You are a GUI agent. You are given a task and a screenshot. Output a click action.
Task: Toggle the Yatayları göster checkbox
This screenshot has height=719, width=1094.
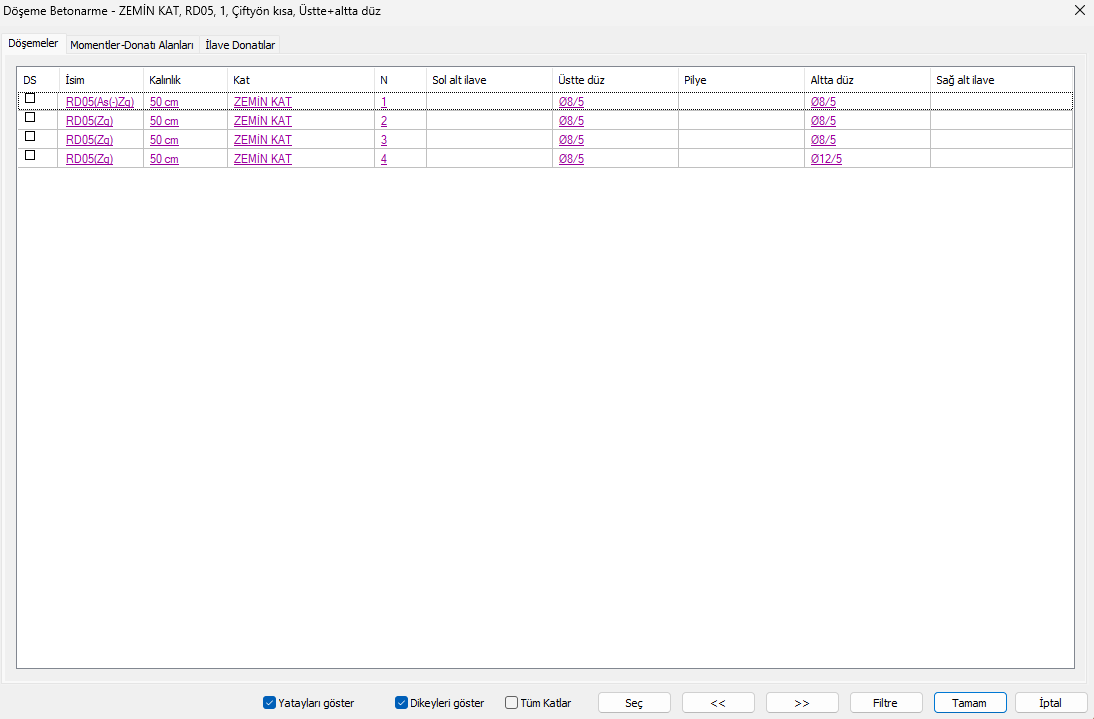(269, 703)
